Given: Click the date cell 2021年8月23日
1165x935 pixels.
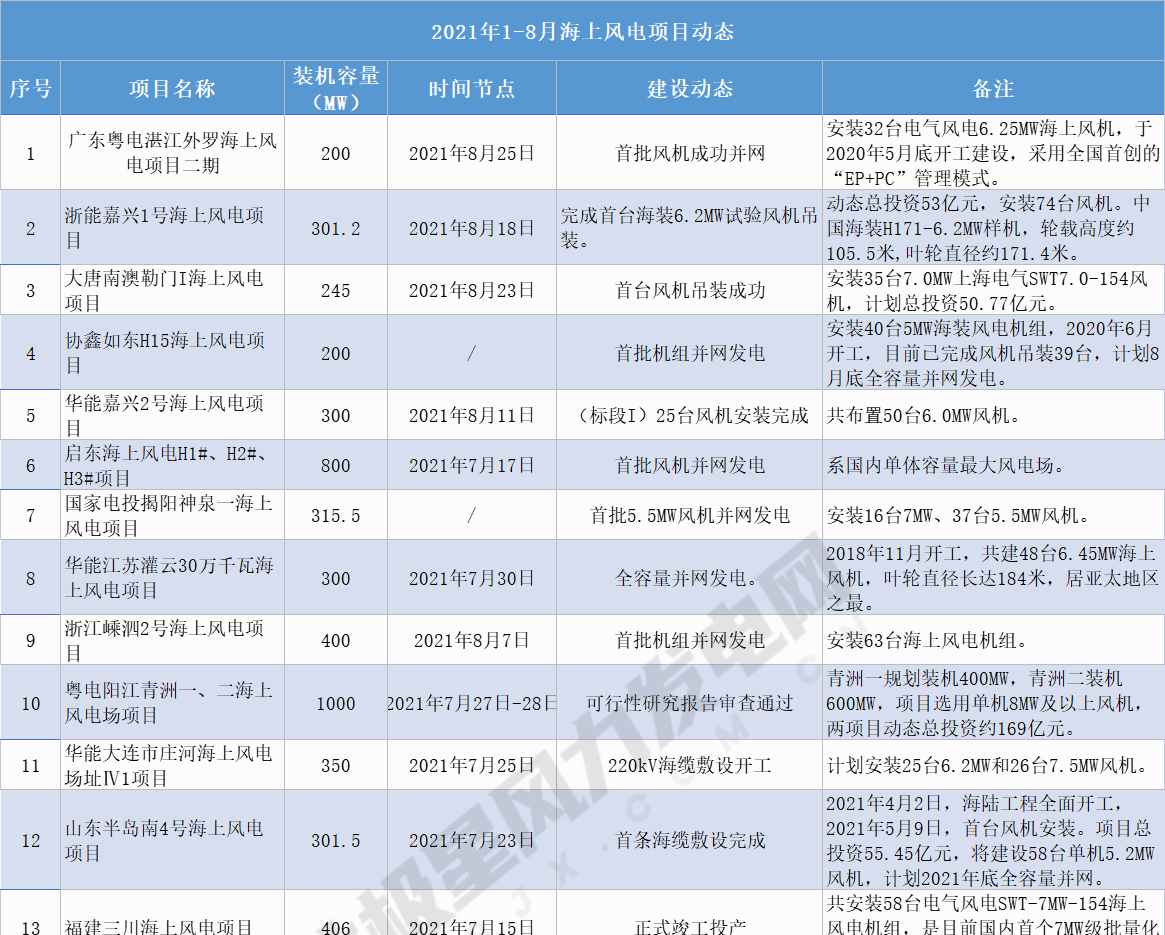Looking at the screenshot, I should (x=471, y=291).
